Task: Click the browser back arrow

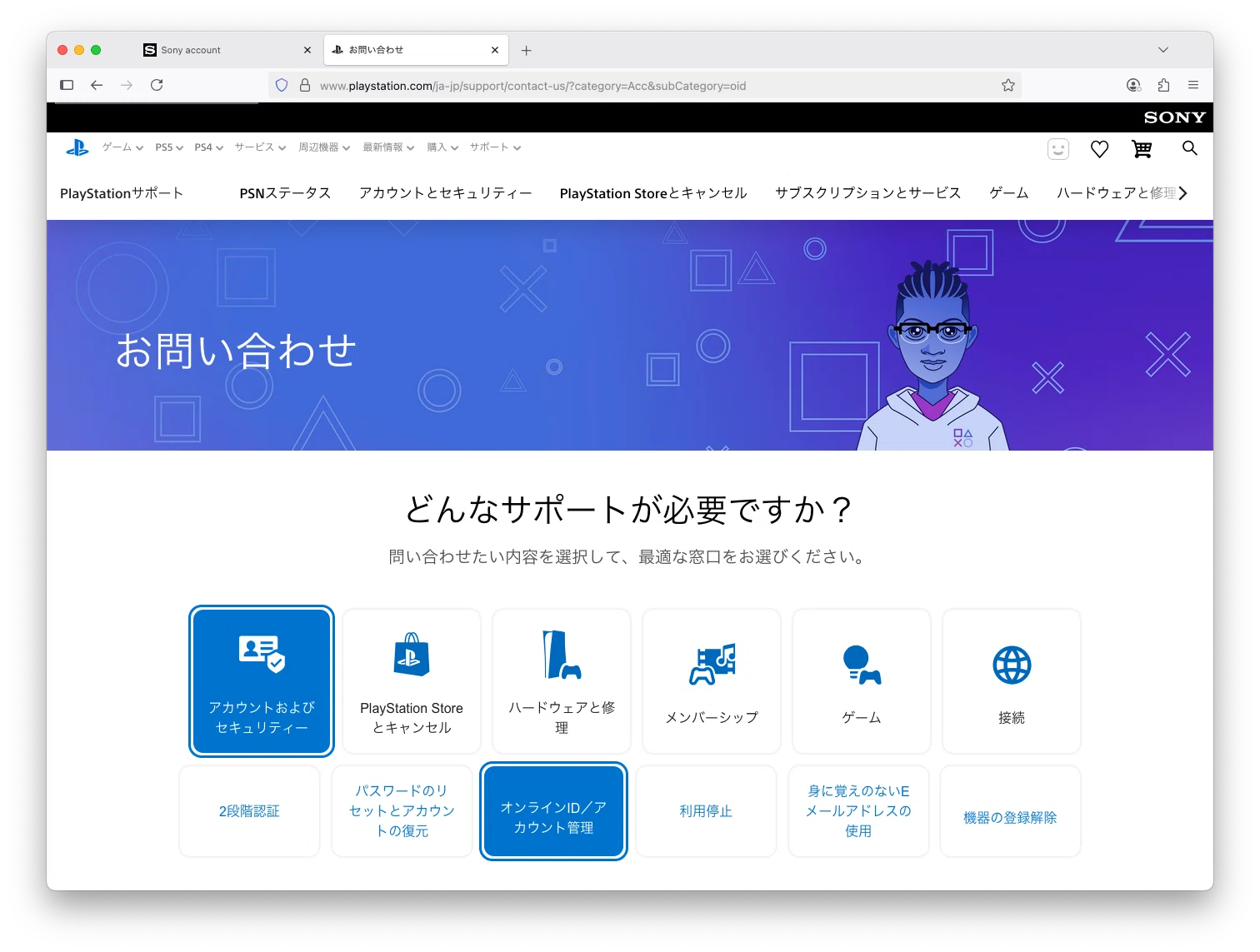Action: (97, 85)
